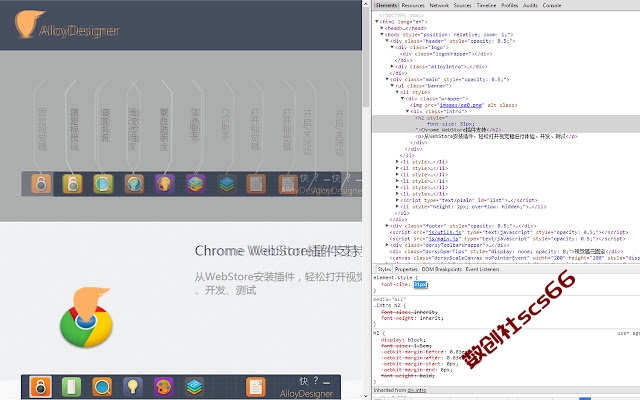The image size is (640, 400).
Task: Select the Event Listeners sidebar tab
Action: [x=482, y=269]
